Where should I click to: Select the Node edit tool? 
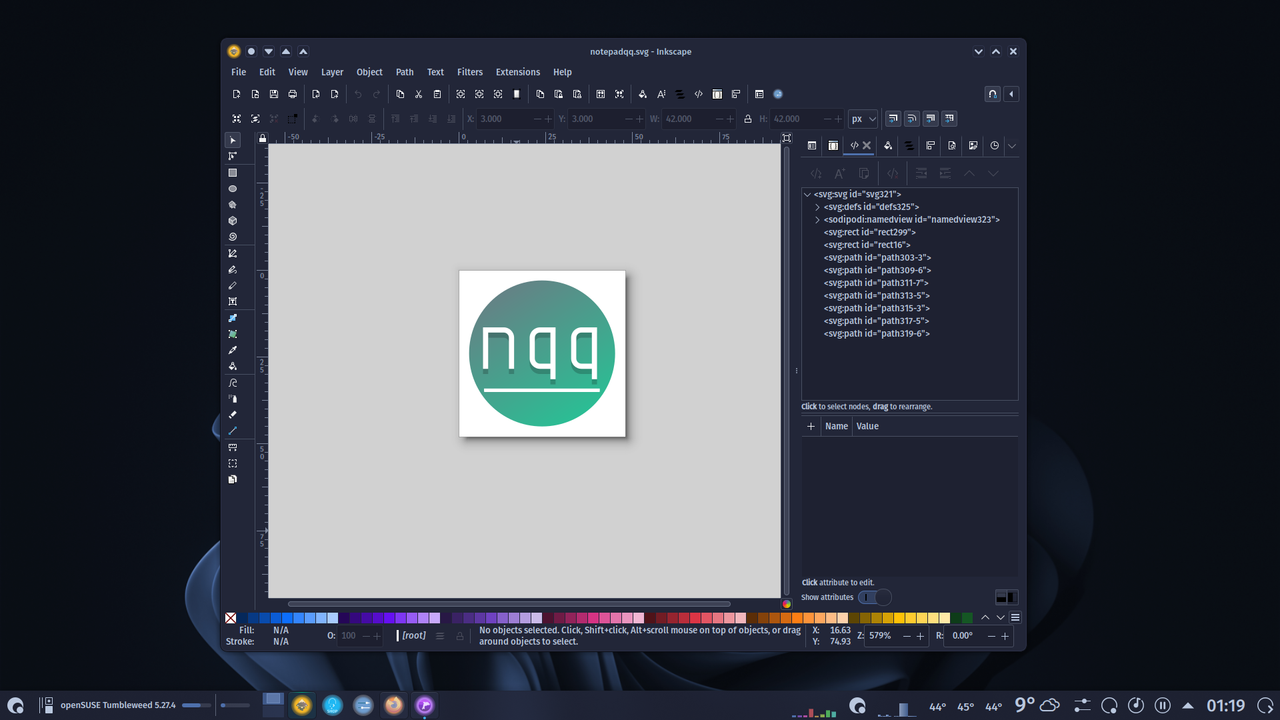click(233, 156)
